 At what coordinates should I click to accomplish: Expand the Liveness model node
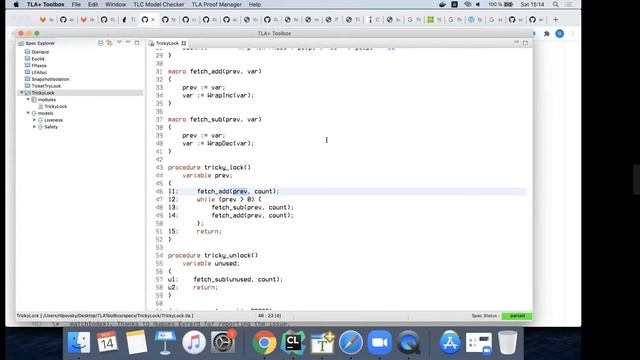34,120
